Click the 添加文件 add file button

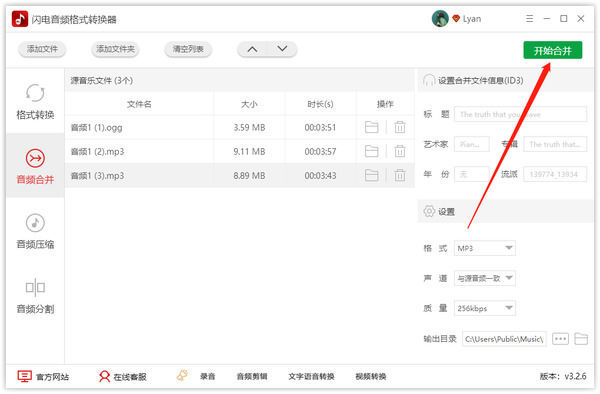[42, 49]
